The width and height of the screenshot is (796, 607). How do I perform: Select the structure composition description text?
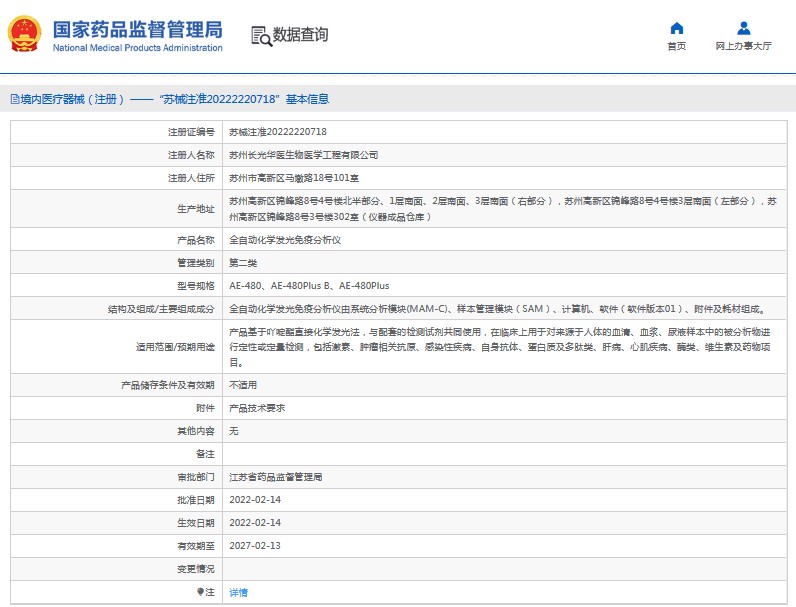[499, 309]
